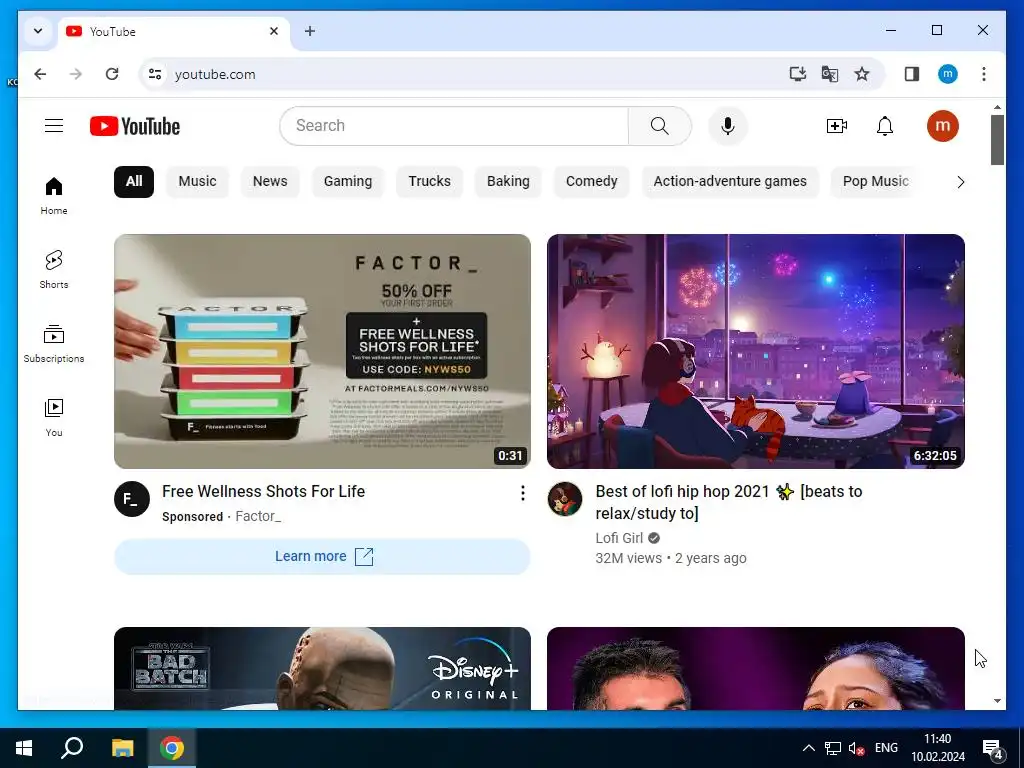Click the Chrome taskbar icon
Viewport: 1024px width, 768px height.
(172, 748)
